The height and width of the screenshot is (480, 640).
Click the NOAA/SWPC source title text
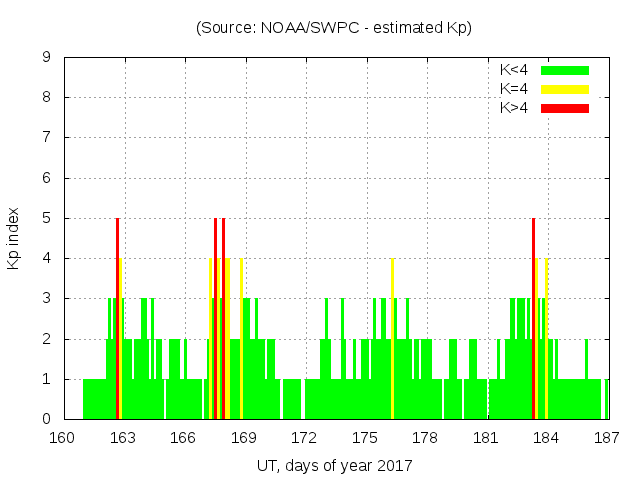tap(334, 28)
